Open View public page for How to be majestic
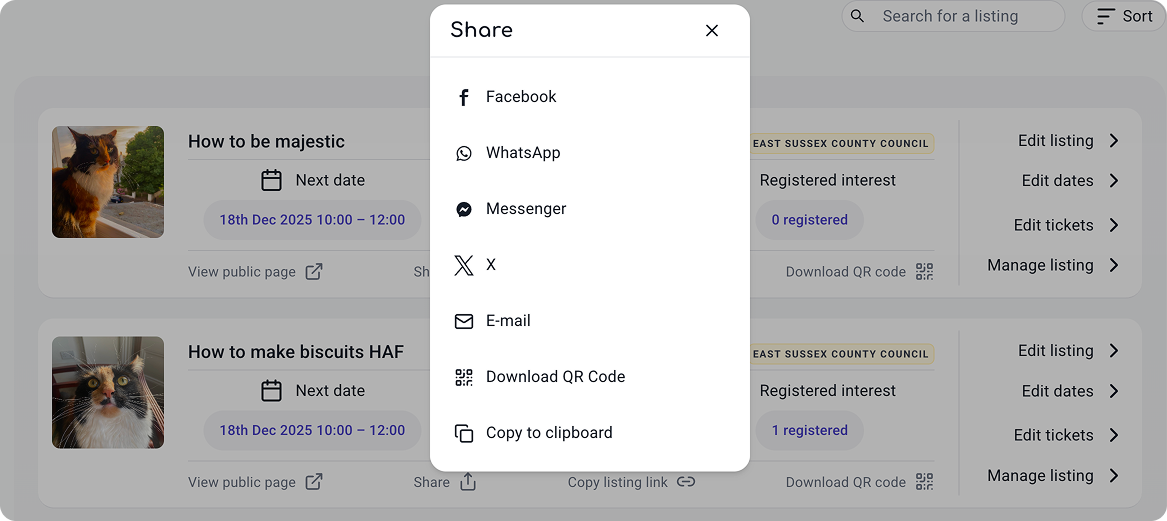Image resolution: width=1167 pixels, height=521 pixels. tap(255, 272)
